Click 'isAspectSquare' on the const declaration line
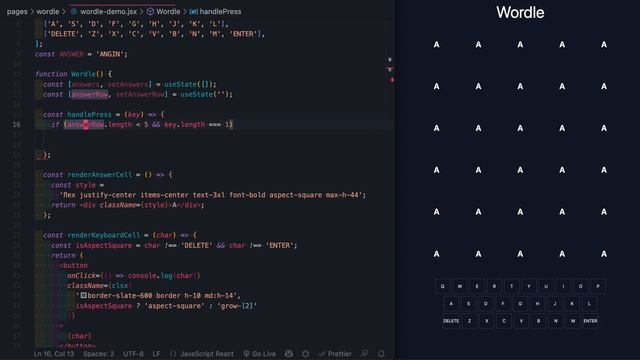This screenshot has width=640, height=360. coord(104,245)
